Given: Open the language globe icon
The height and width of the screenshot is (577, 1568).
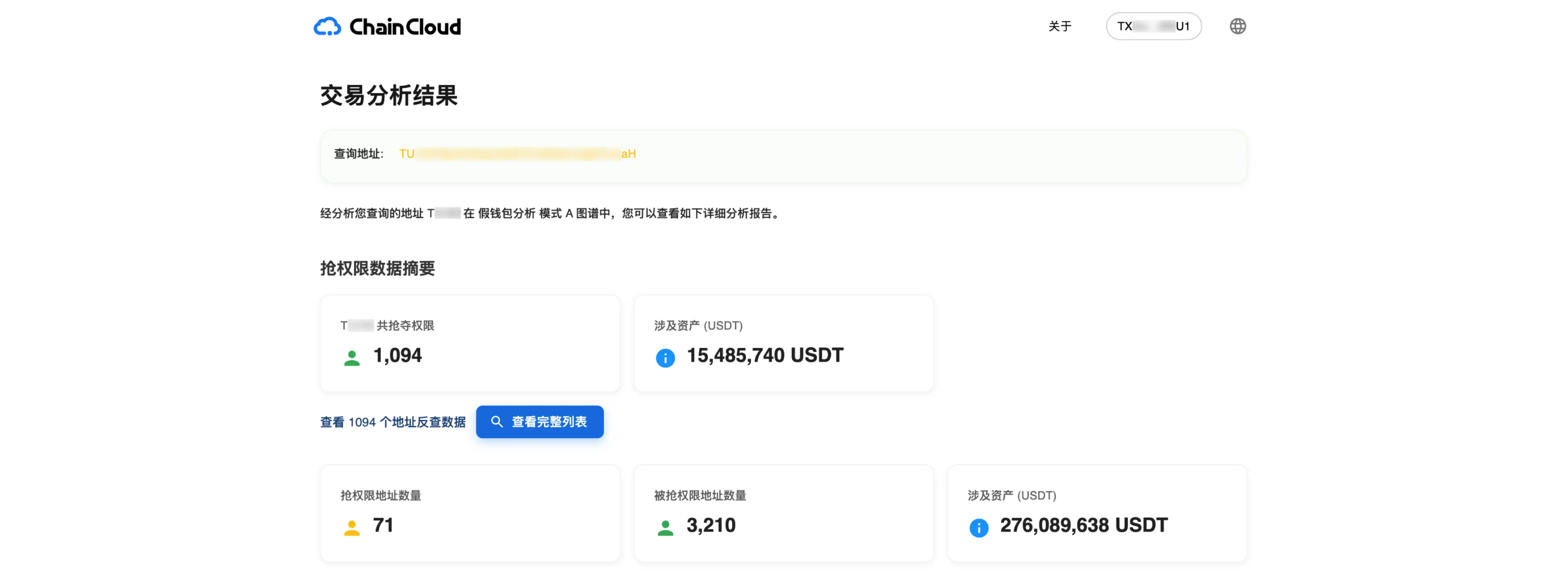Looking at the screenshot, I should click(1238, 26).
